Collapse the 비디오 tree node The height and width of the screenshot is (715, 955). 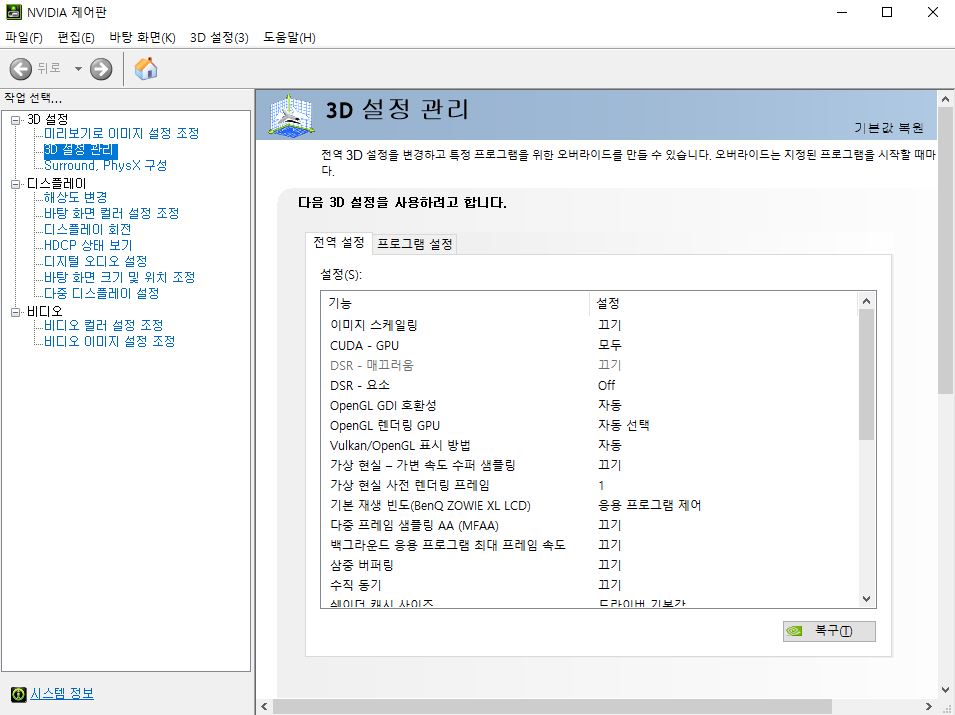coord(16,312)
